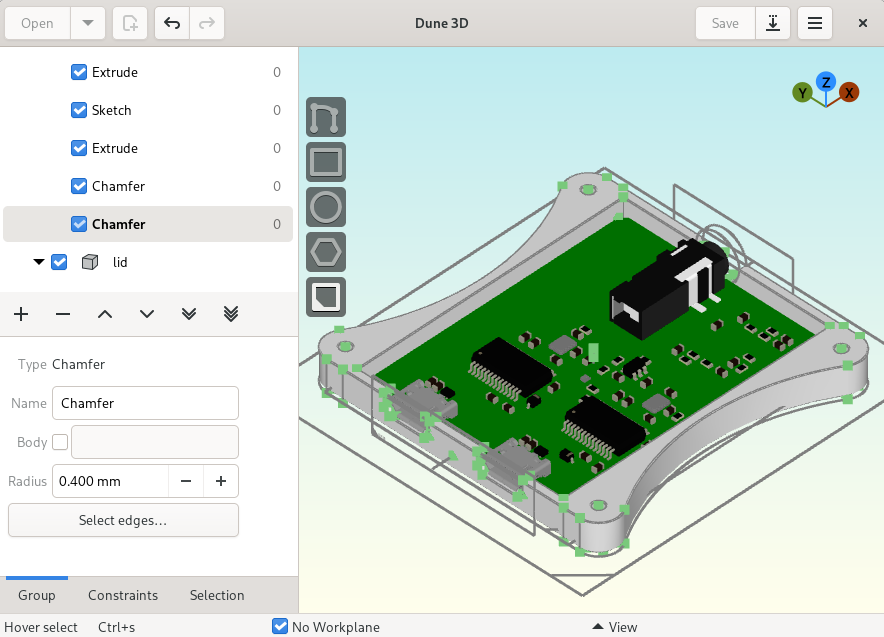Screen dimensions: 884x637
Task: Toggle the Sketch group checkbox
Action: [79, 110]
